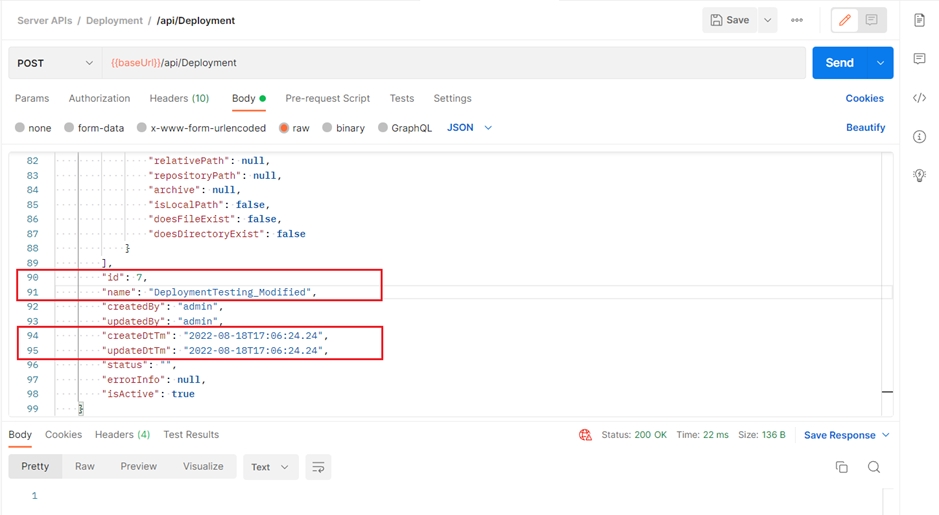Open the Pre-request Script tab
939x515 pixels.
point(327,98)
